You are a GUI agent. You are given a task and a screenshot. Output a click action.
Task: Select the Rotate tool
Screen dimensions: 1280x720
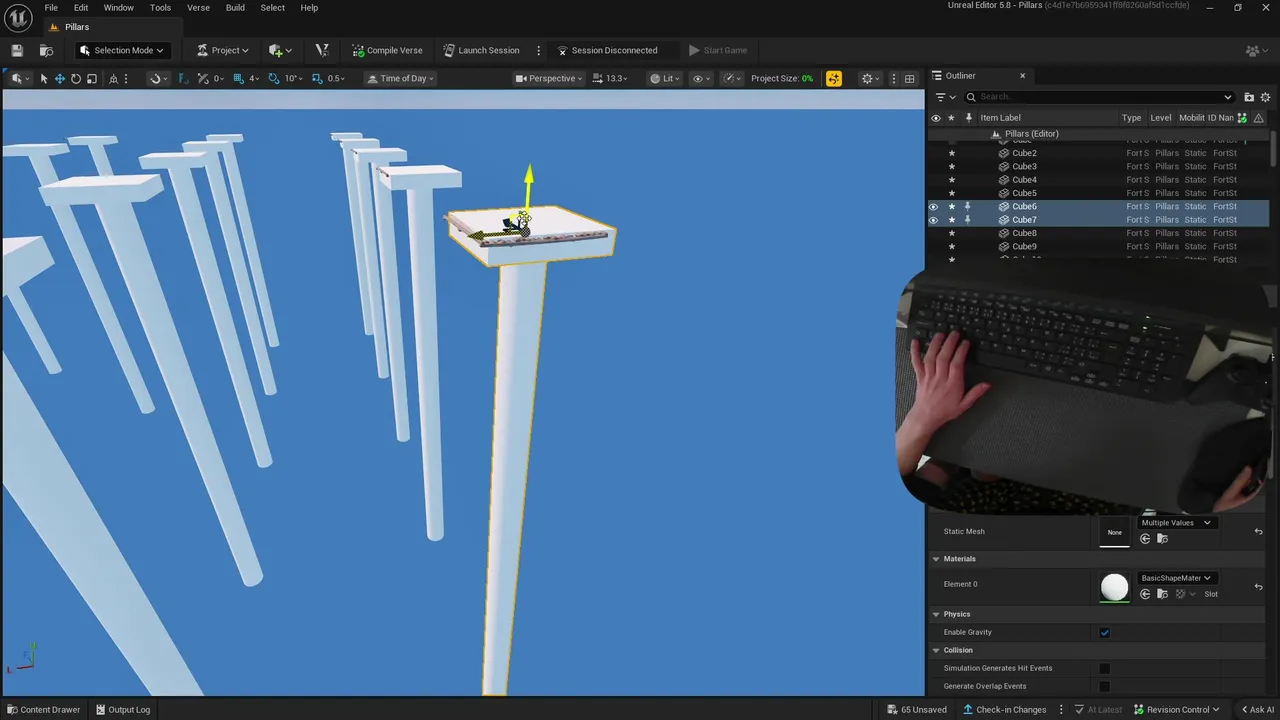76,78
